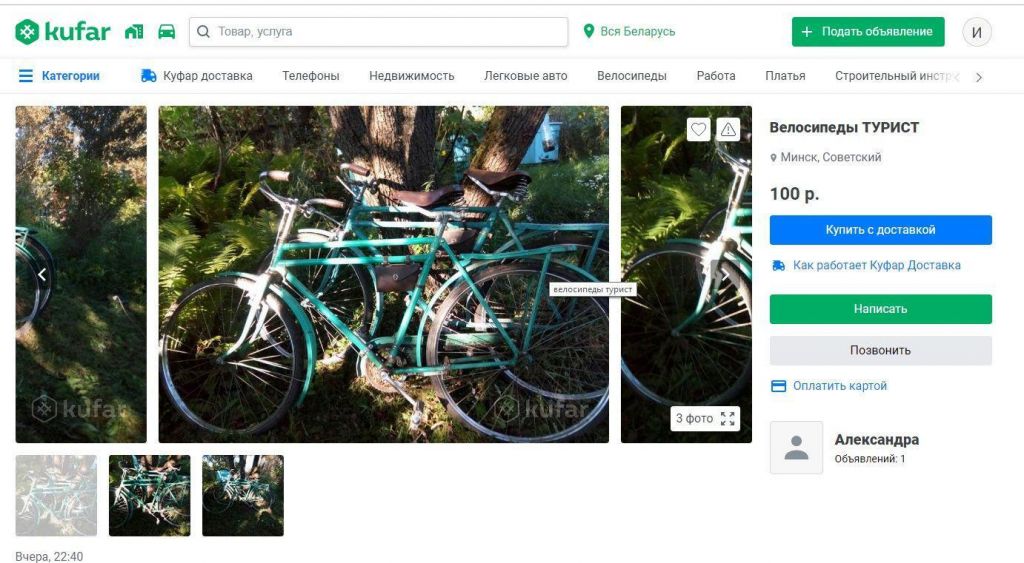Open the cars section icon

tap(166, 32)
